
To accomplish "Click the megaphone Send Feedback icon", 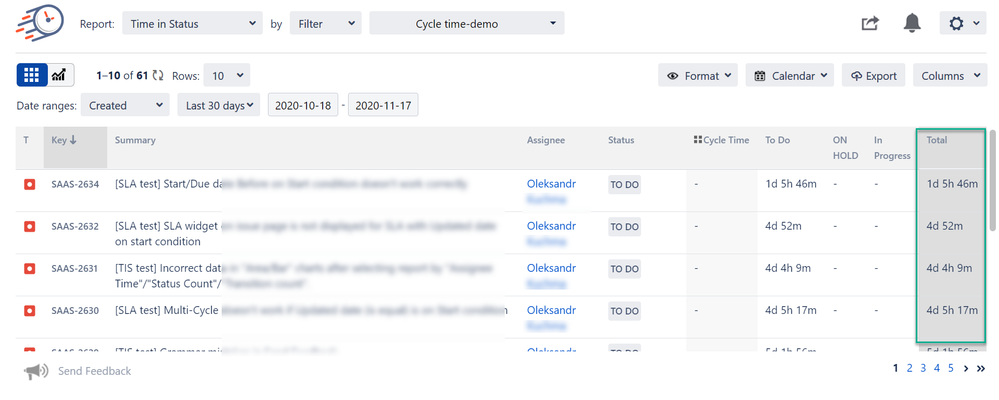I will click(36, 371).
